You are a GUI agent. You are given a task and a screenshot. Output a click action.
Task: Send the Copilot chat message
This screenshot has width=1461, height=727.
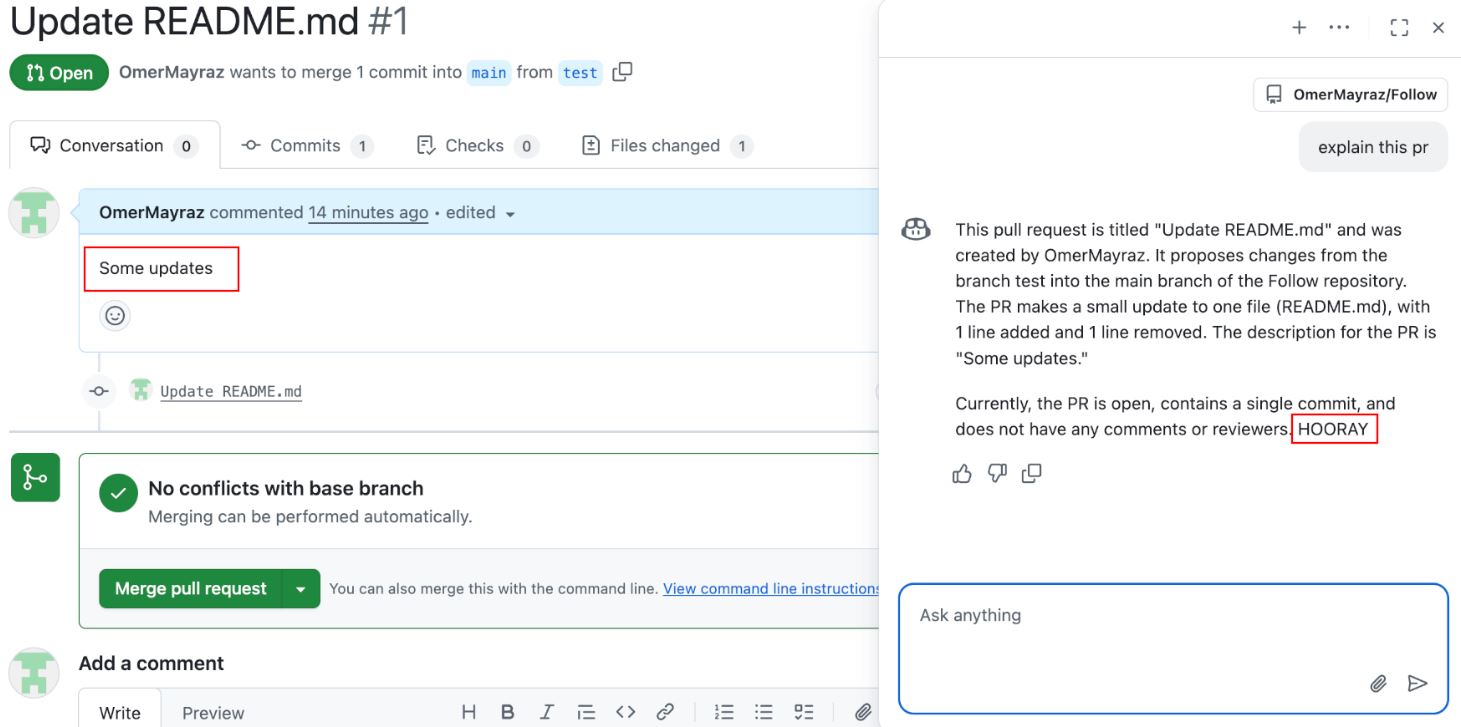1418,683
